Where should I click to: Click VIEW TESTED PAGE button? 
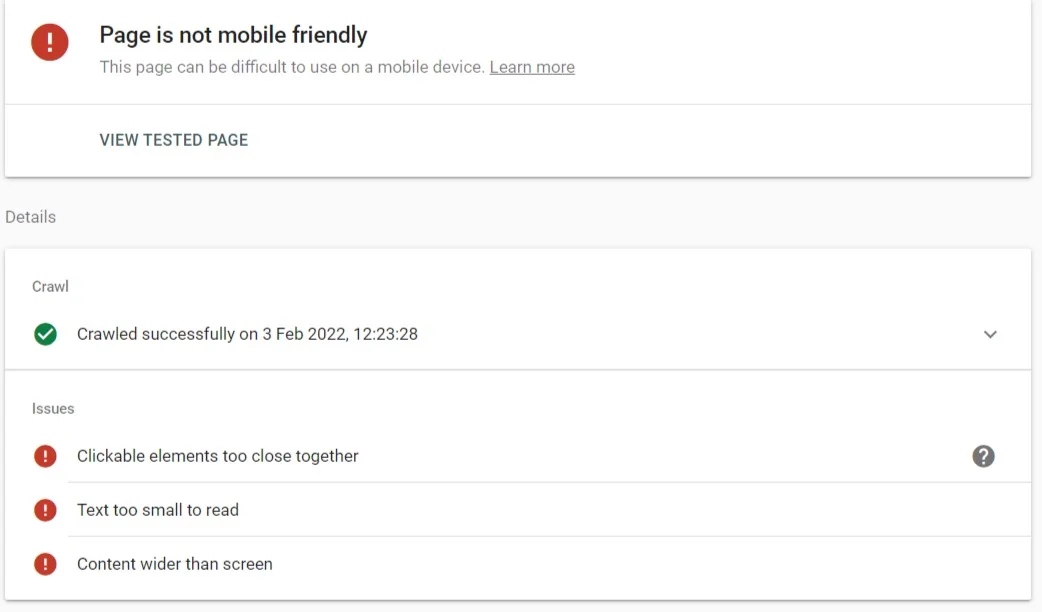pyautogui.click(x=173, y=140)
